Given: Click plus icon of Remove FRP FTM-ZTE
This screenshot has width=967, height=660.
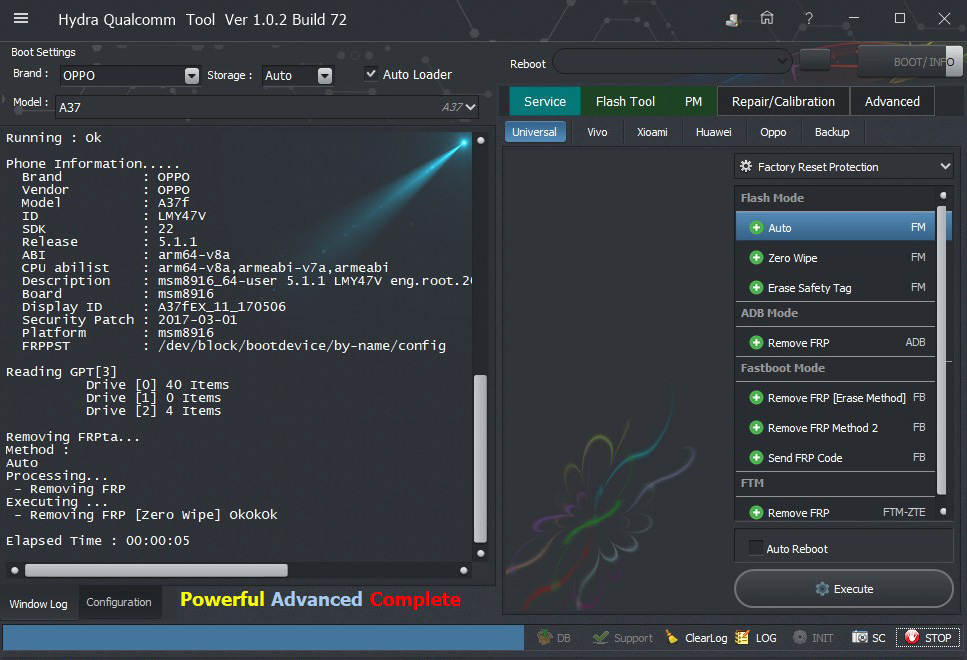Looking at the screenshot, I should [756, 513].
